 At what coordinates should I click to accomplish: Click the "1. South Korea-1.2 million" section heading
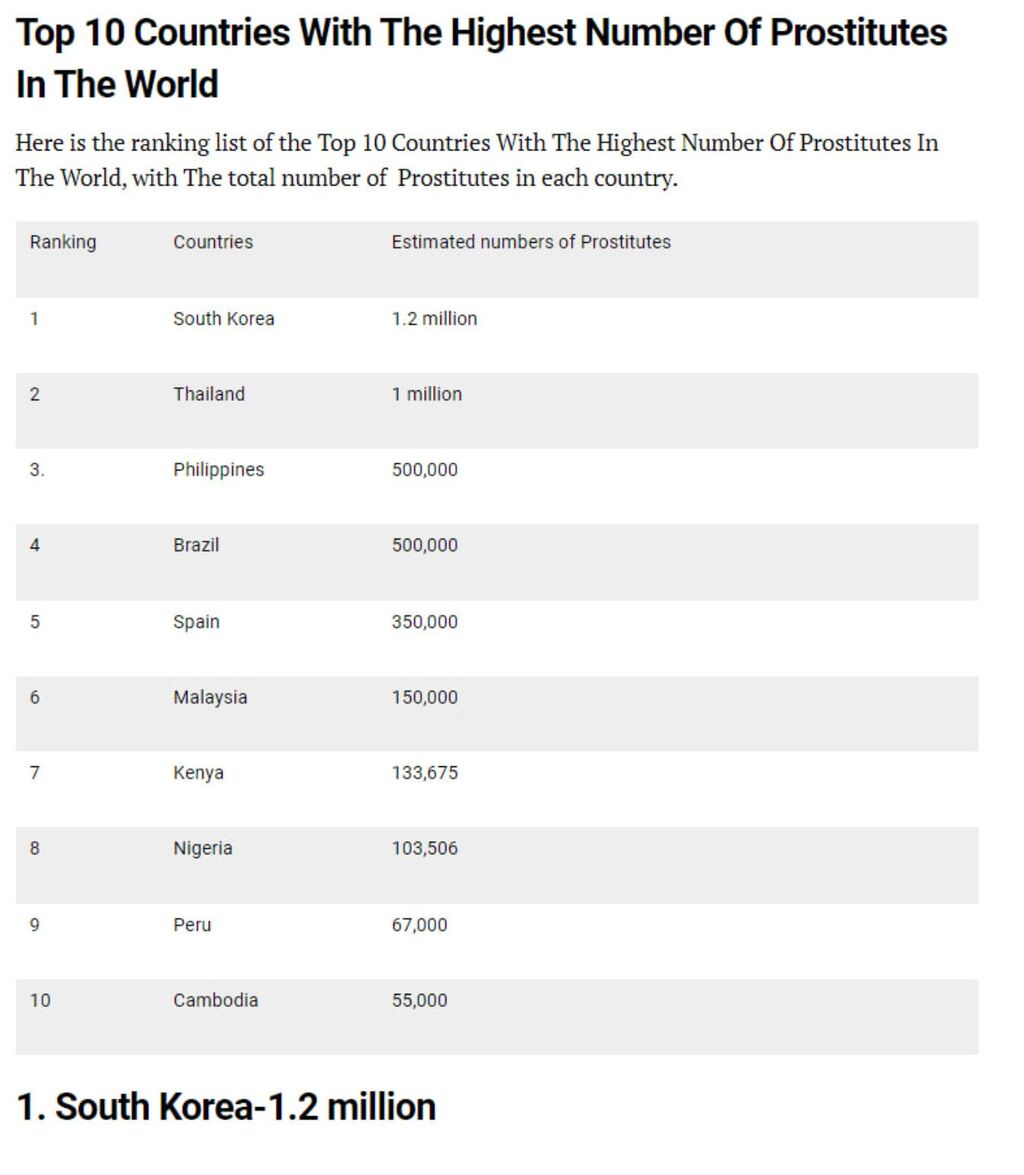[226, 1107]
